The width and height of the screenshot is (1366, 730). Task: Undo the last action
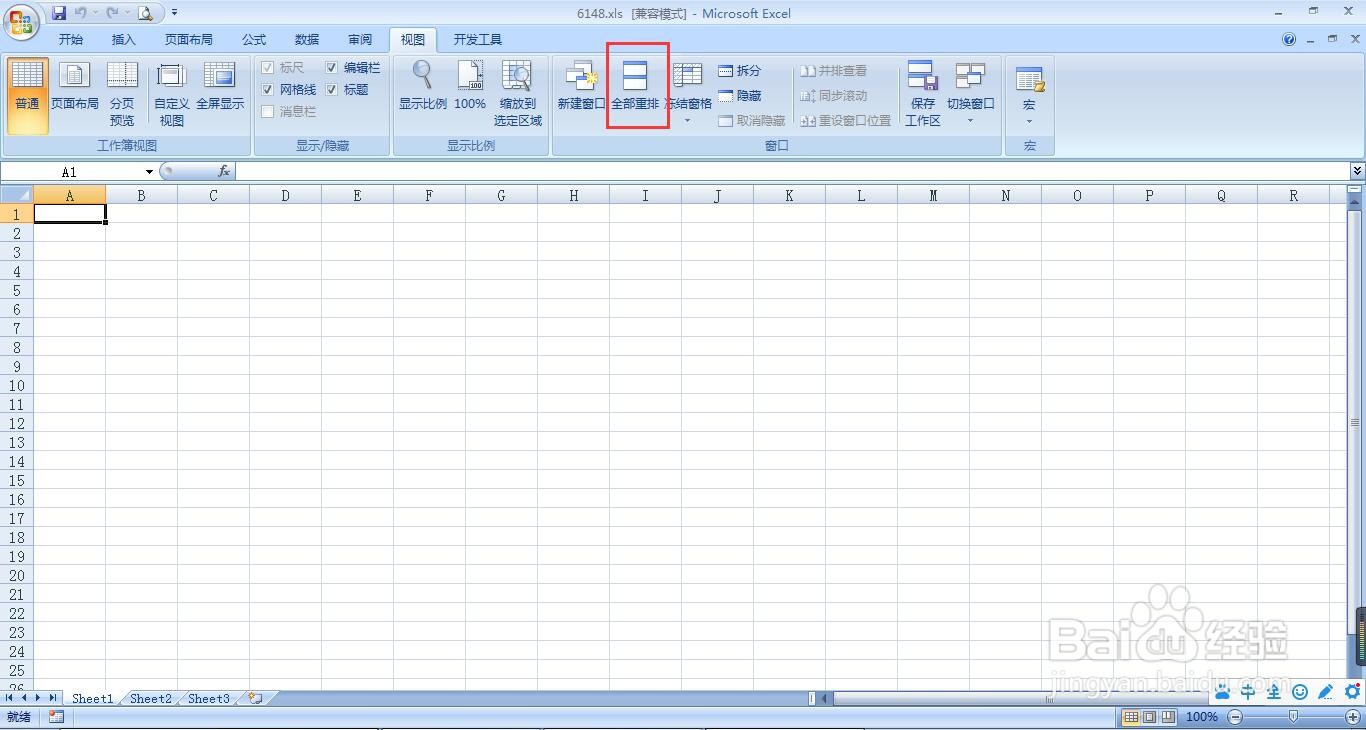(x=81, y=13)
